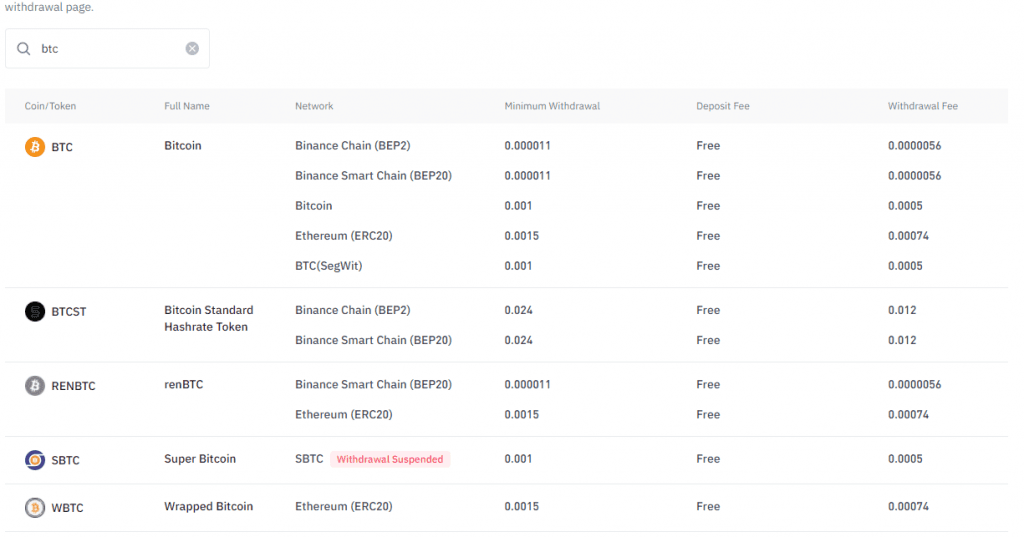The image size is (1024, 537).
Task: Click the orange BTC coin icon
Action: click(x=35, y=147)
